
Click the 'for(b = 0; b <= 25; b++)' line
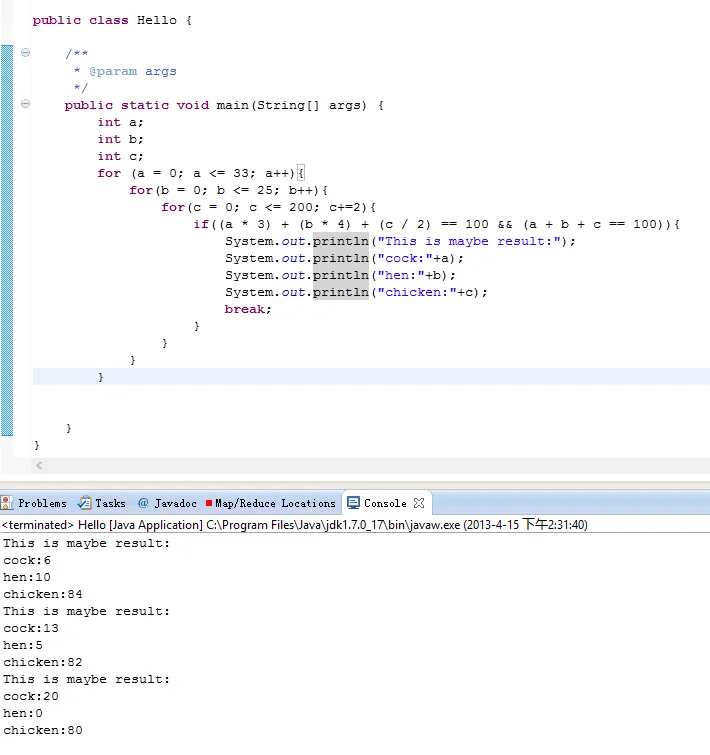pos(229,190)
